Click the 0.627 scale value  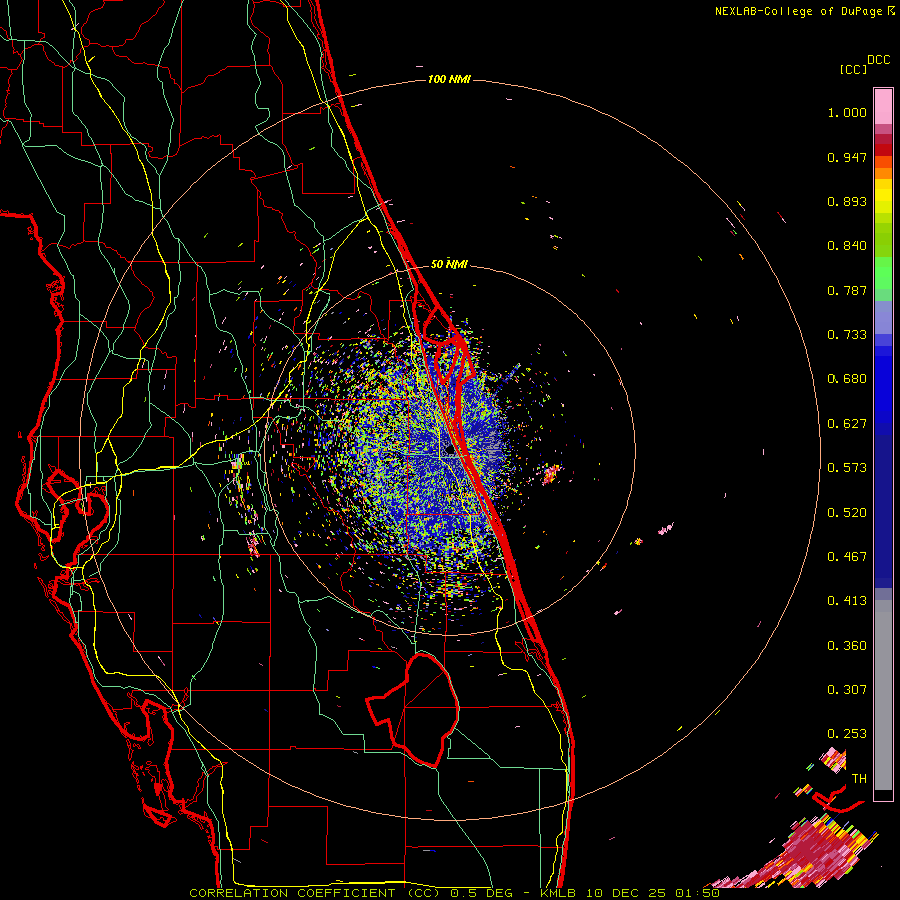847,424
